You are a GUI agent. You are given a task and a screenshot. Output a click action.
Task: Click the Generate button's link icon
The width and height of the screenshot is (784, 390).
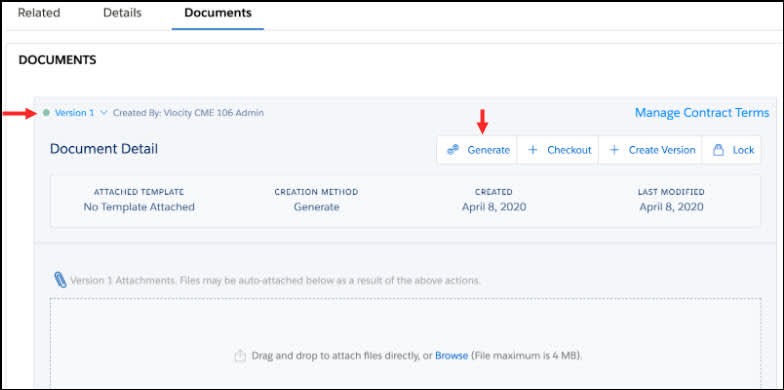[453, 150]
